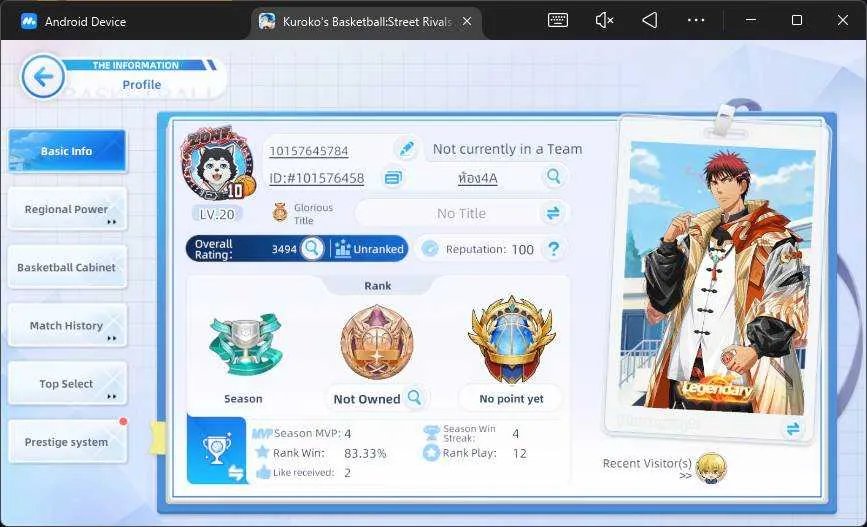Click the No point yet label
This screenshot has height=527, width=867.
(511, 399)
